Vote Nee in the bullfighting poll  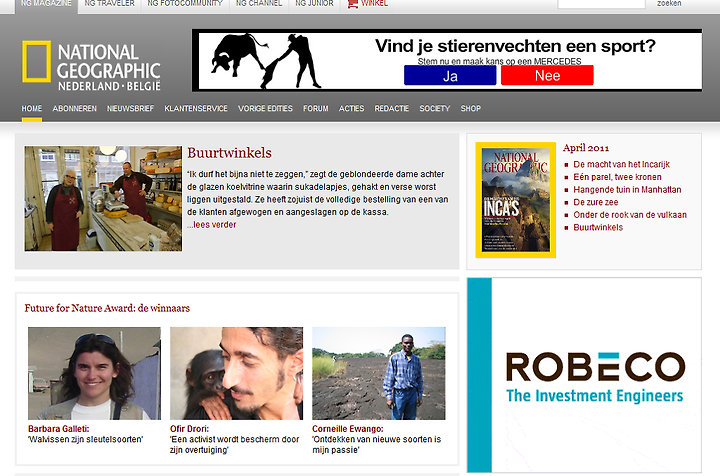tap(547, 75)
